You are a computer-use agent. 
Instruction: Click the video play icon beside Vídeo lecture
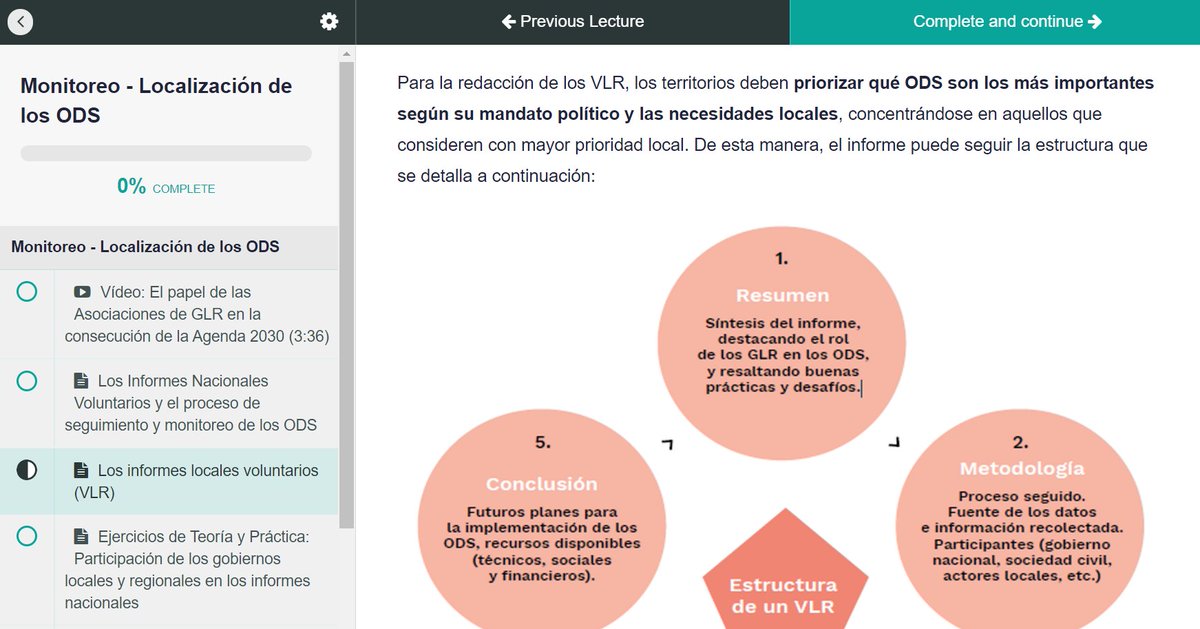pos(83,292)
